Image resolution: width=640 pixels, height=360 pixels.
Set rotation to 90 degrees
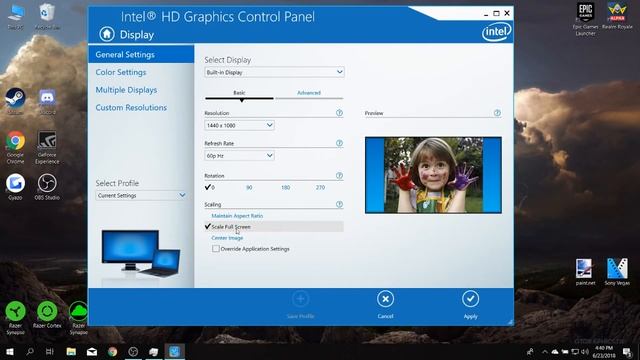(x=249, y=187)
